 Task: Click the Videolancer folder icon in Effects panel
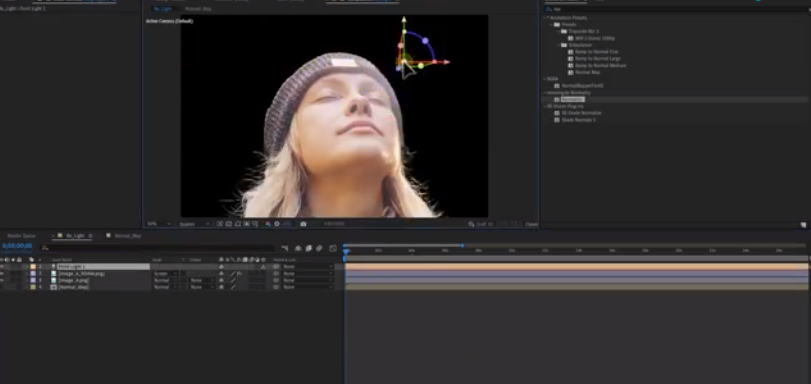pyautogui.click(x=564, y=45)
